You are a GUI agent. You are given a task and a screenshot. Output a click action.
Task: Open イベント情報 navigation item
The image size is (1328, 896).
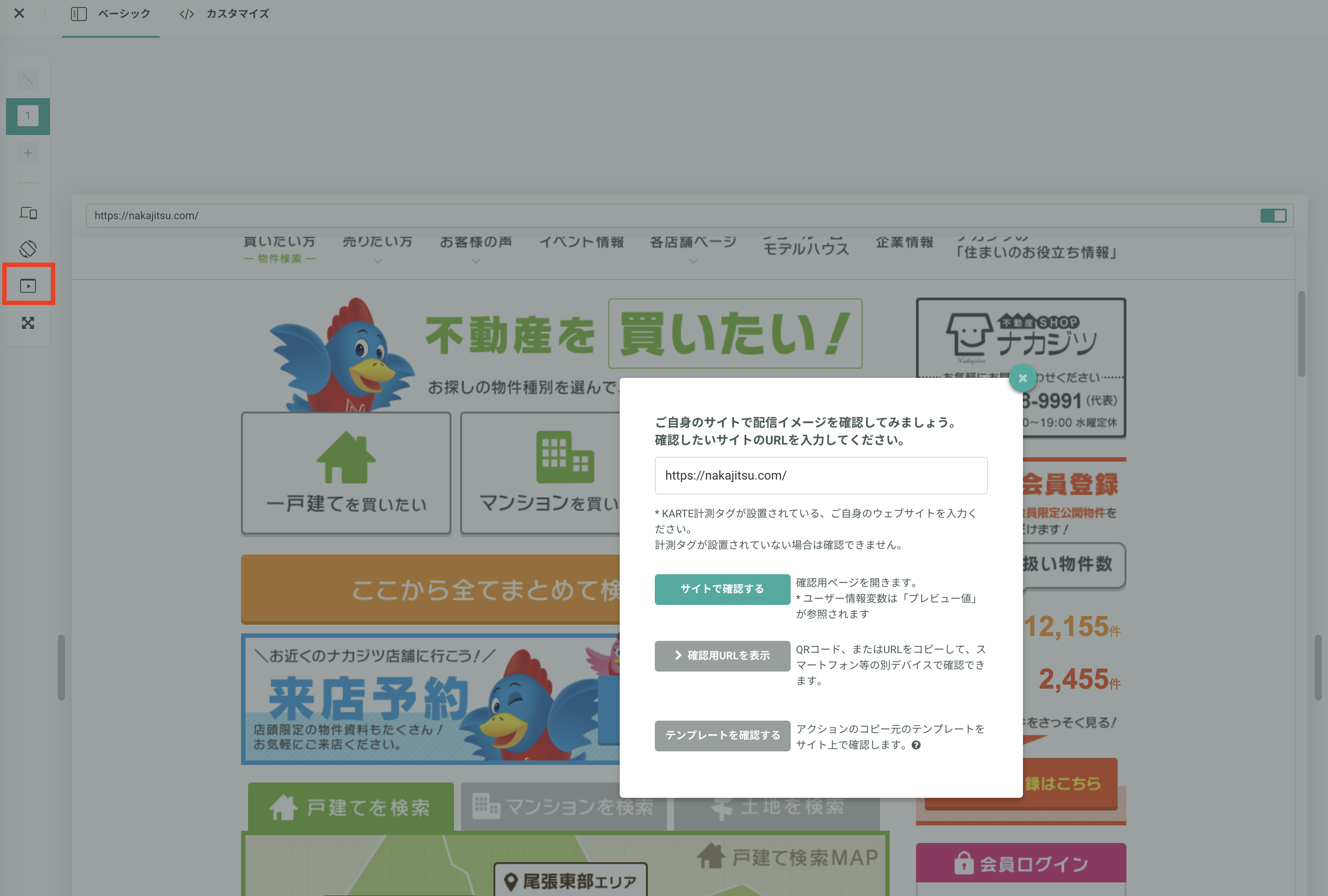(582, 242)
